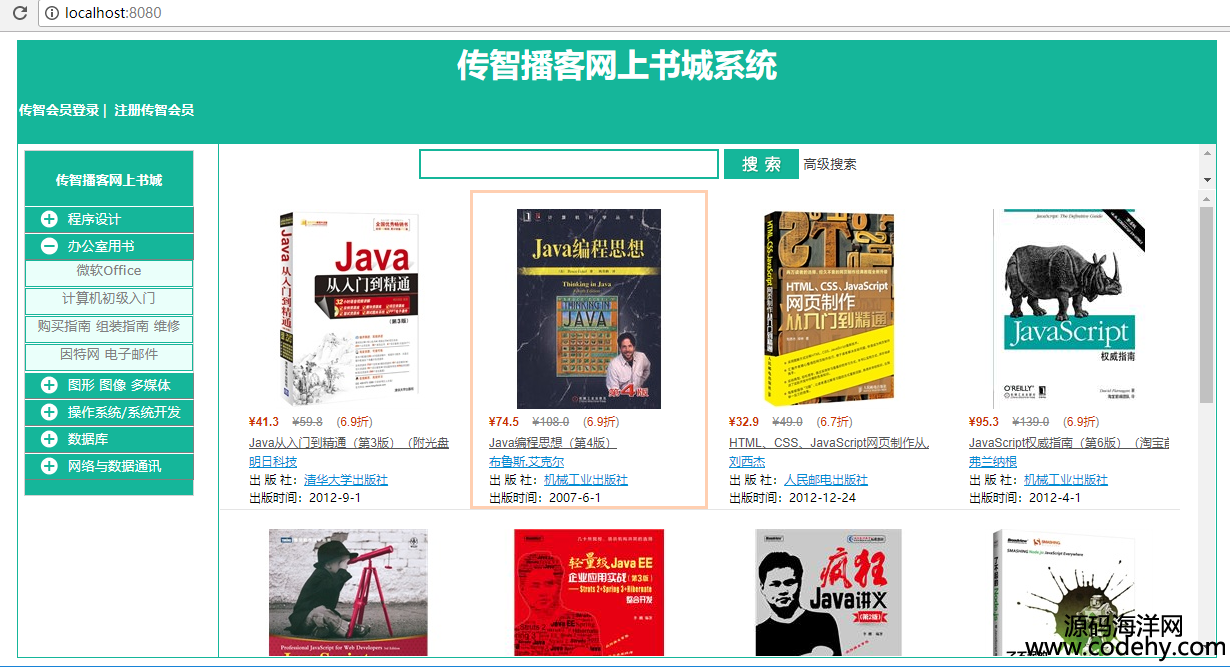Image resolution: width=1230 pixels, height=667 pixels.
Task: Open the 疯狂Java讲义 book cover
Action: click(829, 592)
